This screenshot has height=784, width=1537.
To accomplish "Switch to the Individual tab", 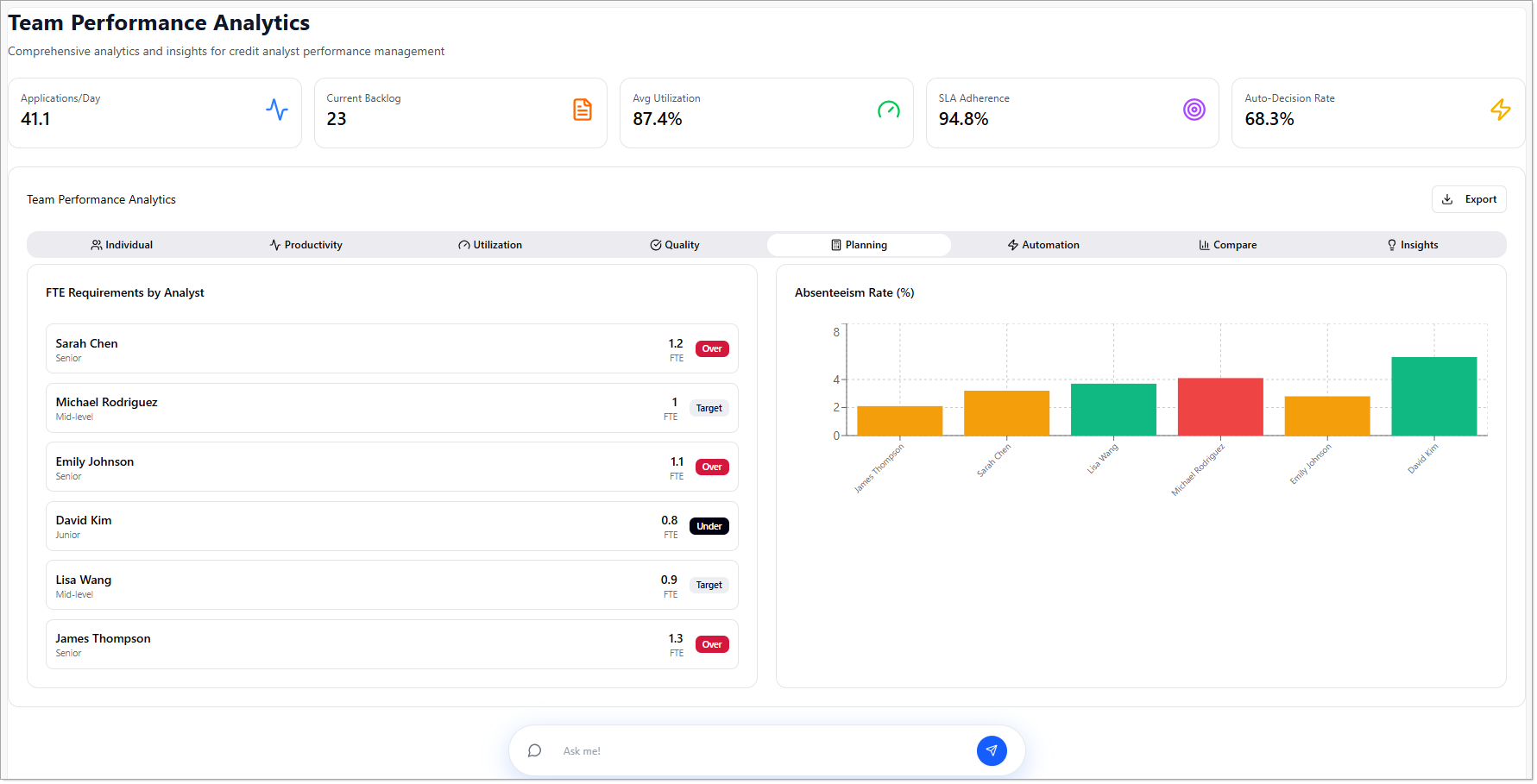I will coord(122,245).
